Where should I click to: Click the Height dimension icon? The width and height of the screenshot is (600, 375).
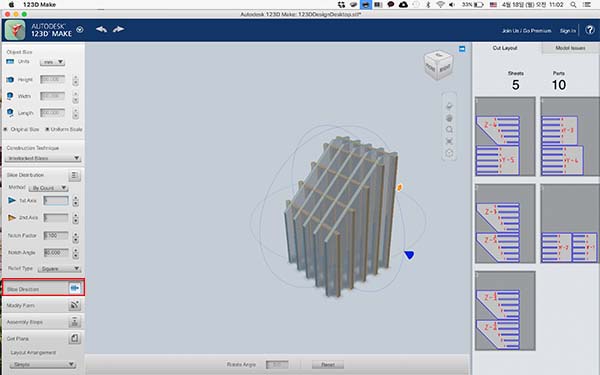[10, 80]
